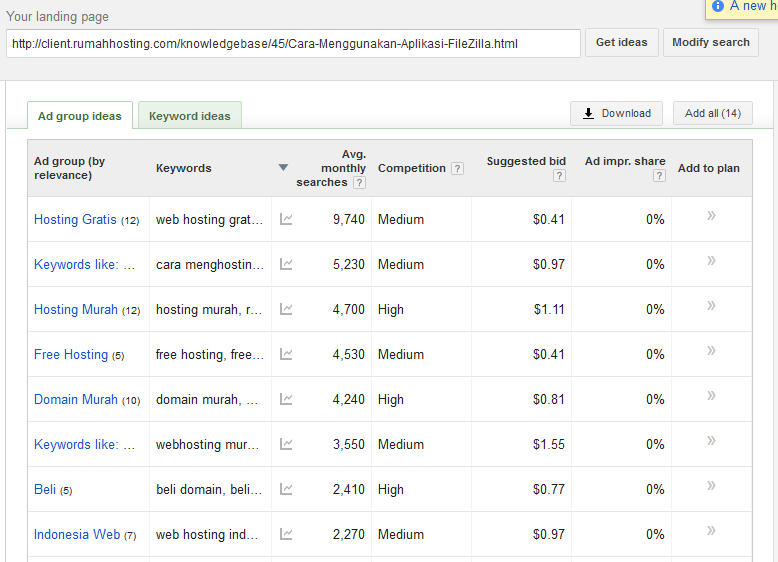
Task: Open the trend chart icon in Hosting Murah row
Action: tap(286, 309)
